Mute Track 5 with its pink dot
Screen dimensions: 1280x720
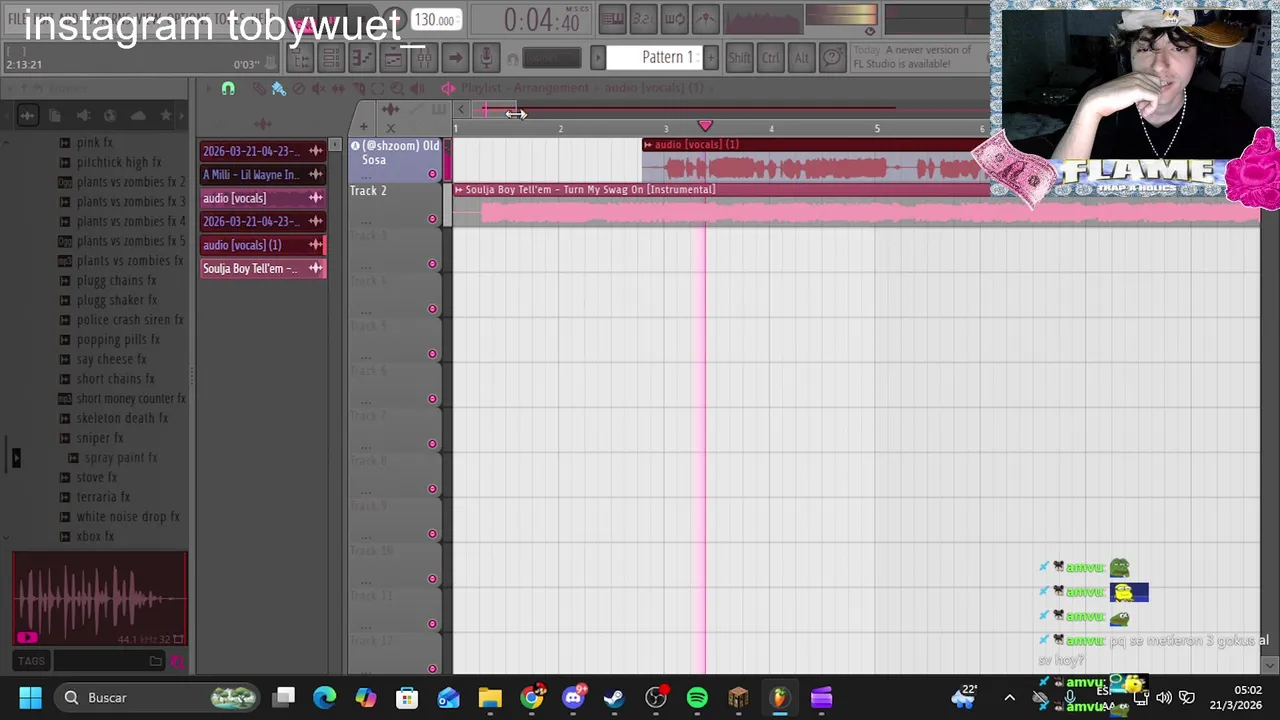click(x=433, y=354)
